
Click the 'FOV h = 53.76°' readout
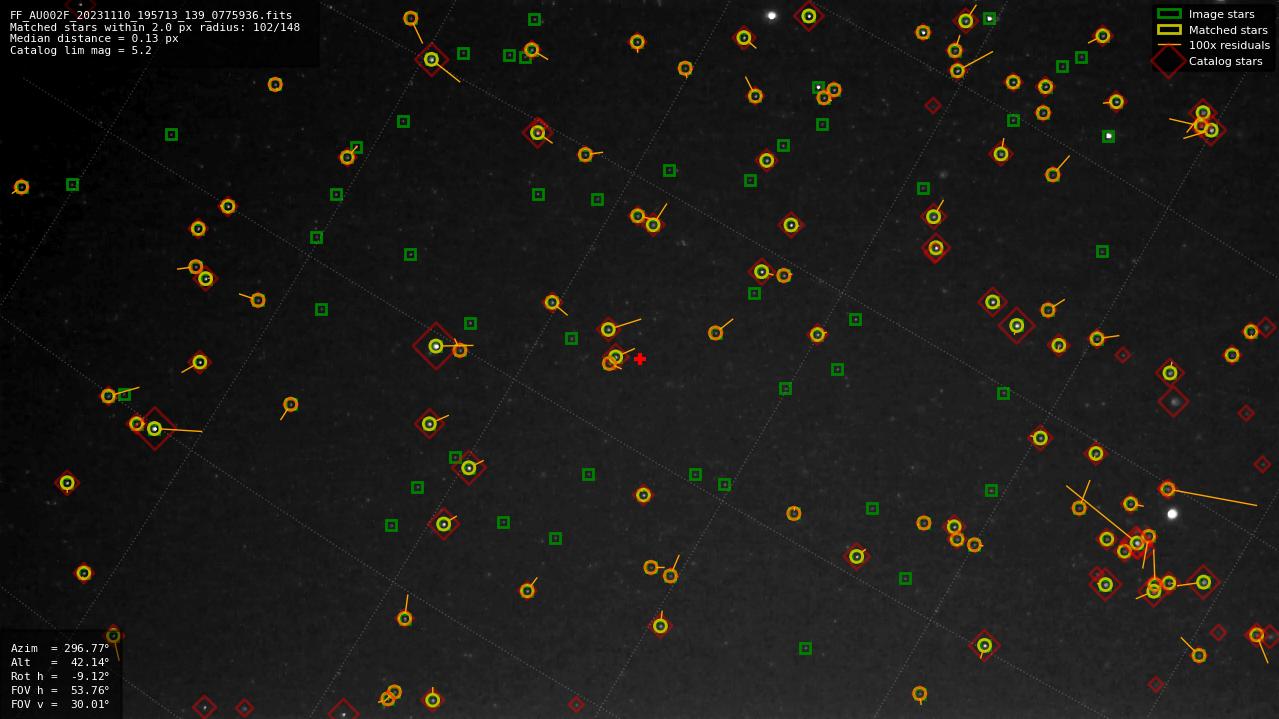point(60,690)
